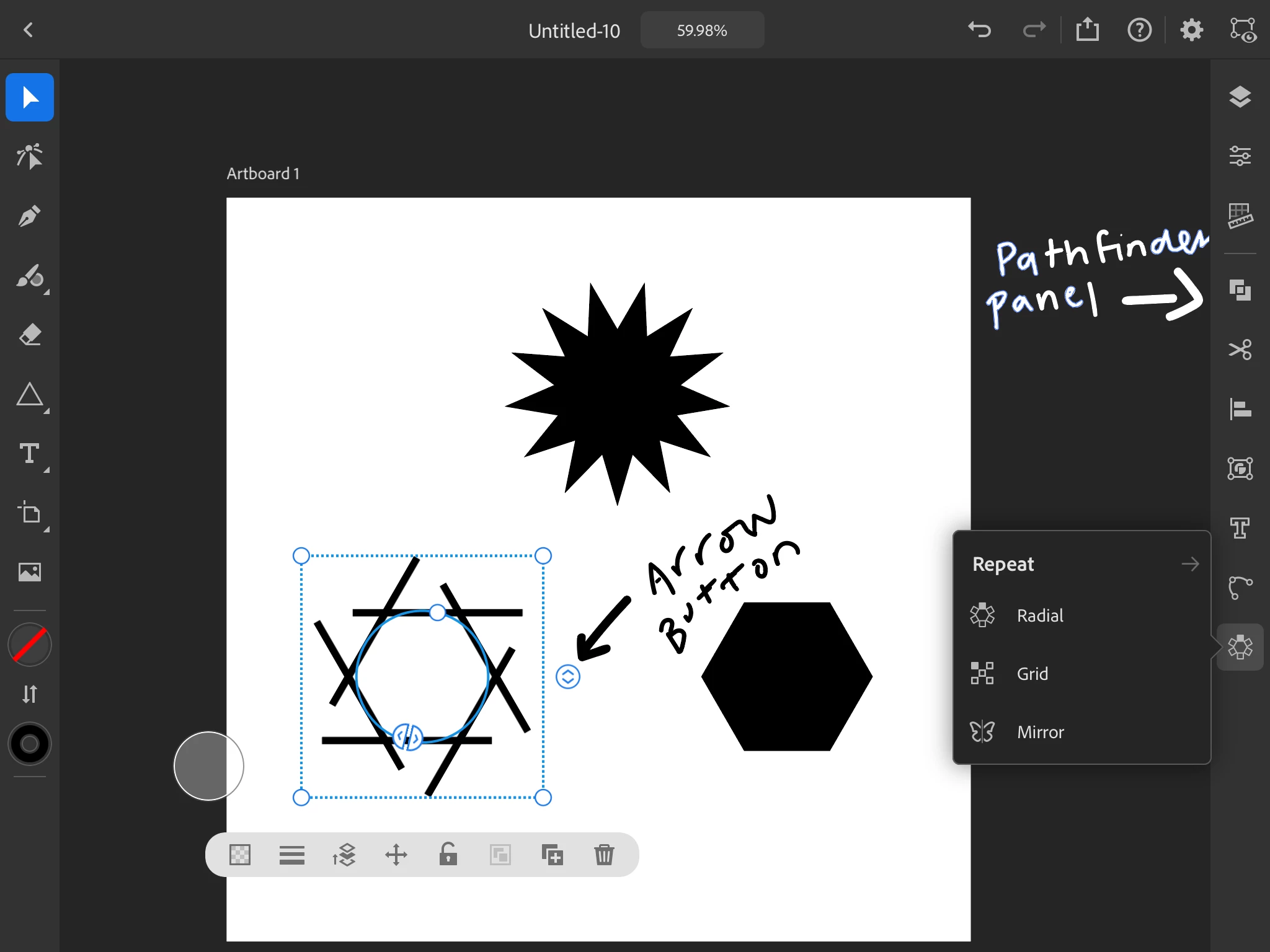Select the Eraser tool
The width and height of the screenshot is (1270, 952).
pos(29,335)
